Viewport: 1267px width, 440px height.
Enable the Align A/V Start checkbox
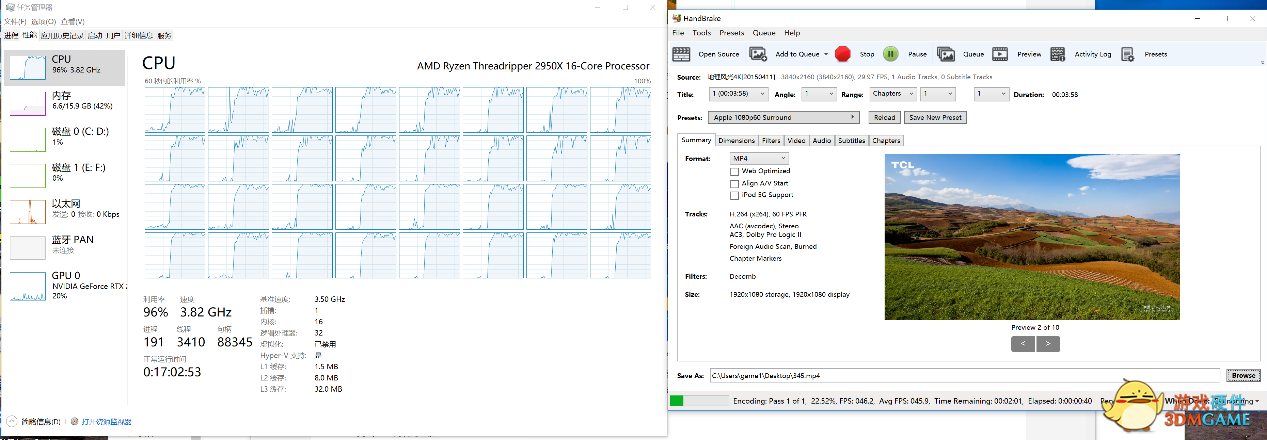click(x=734, y=183)
